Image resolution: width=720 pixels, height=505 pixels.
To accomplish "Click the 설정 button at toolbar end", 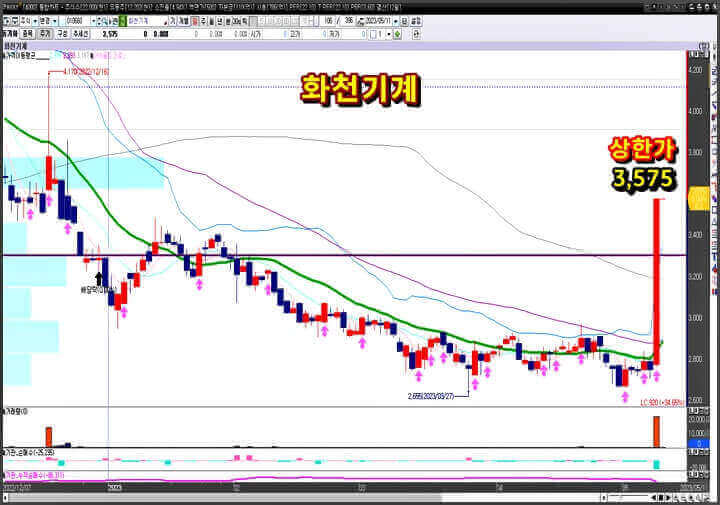I will [416, 21].
